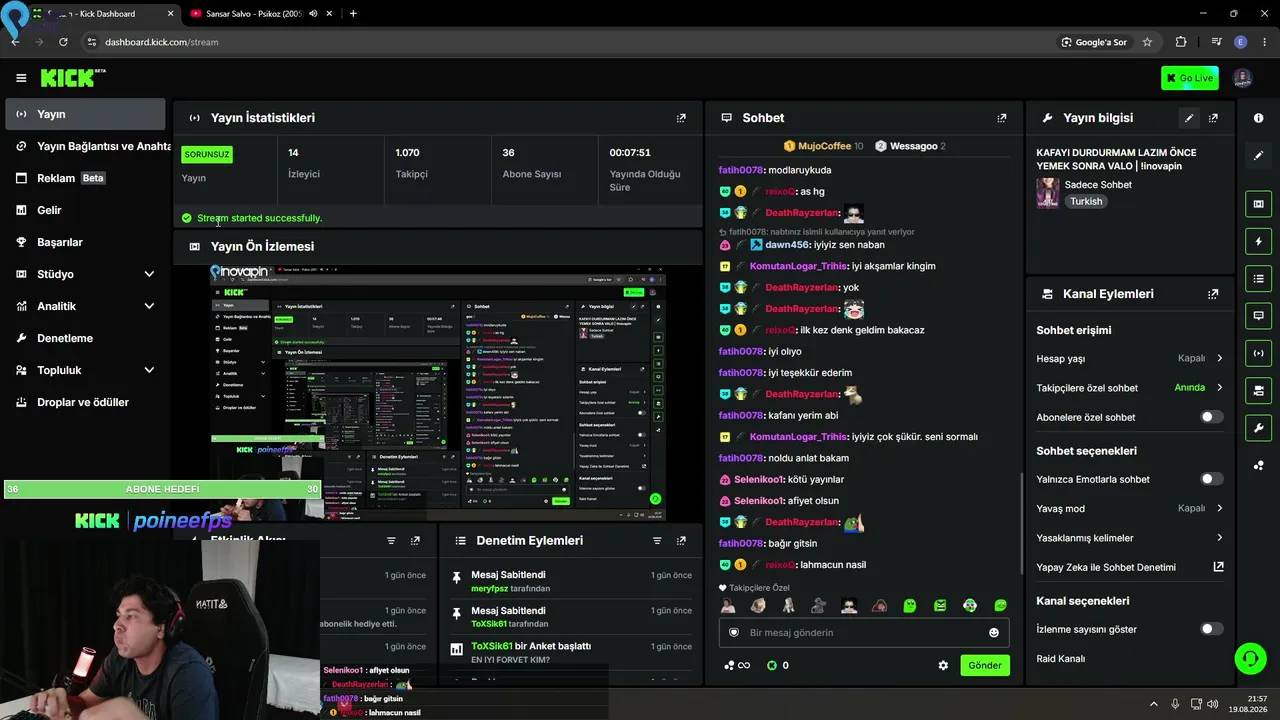This screenshot has height=720, width=1280.
Task: Reload the dashboard page
Action: [63, 42]
